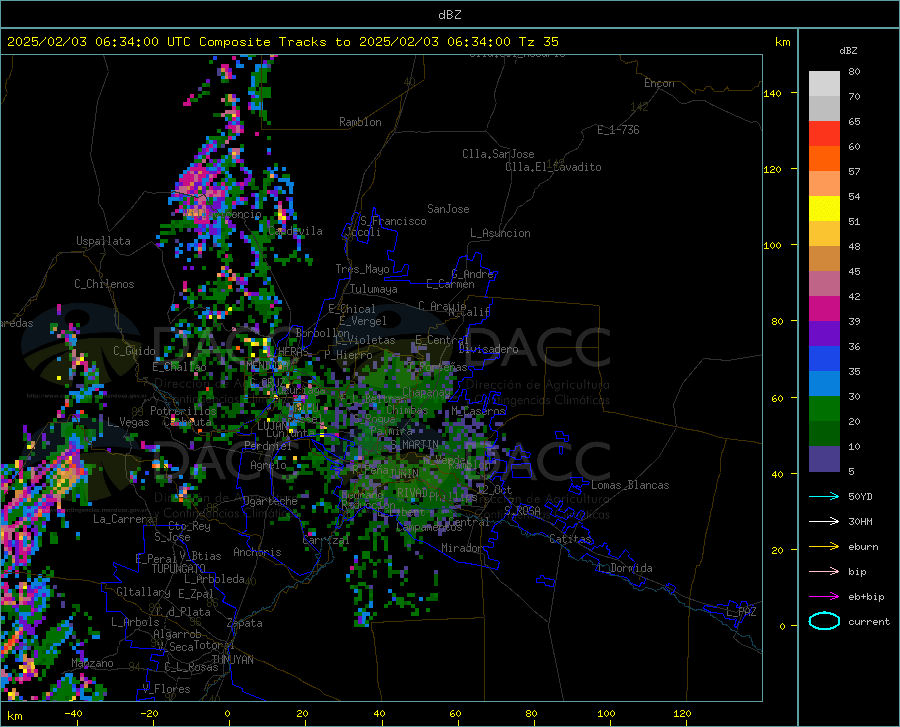Select the red 60-65 dBZ swatch
Image resolution: width=900 pixels, height=727 pixels.
point(824,134)
